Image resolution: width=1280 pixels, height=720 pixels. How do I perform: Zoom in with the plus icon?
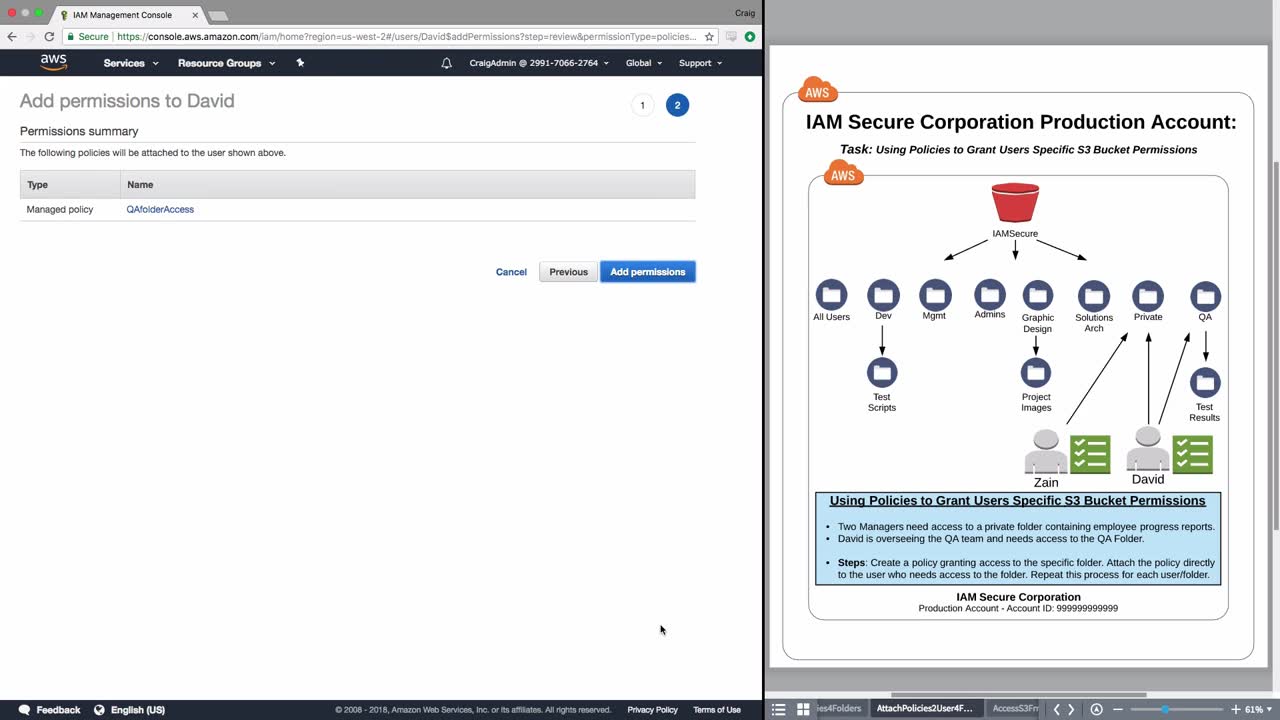click(1236, 709)
